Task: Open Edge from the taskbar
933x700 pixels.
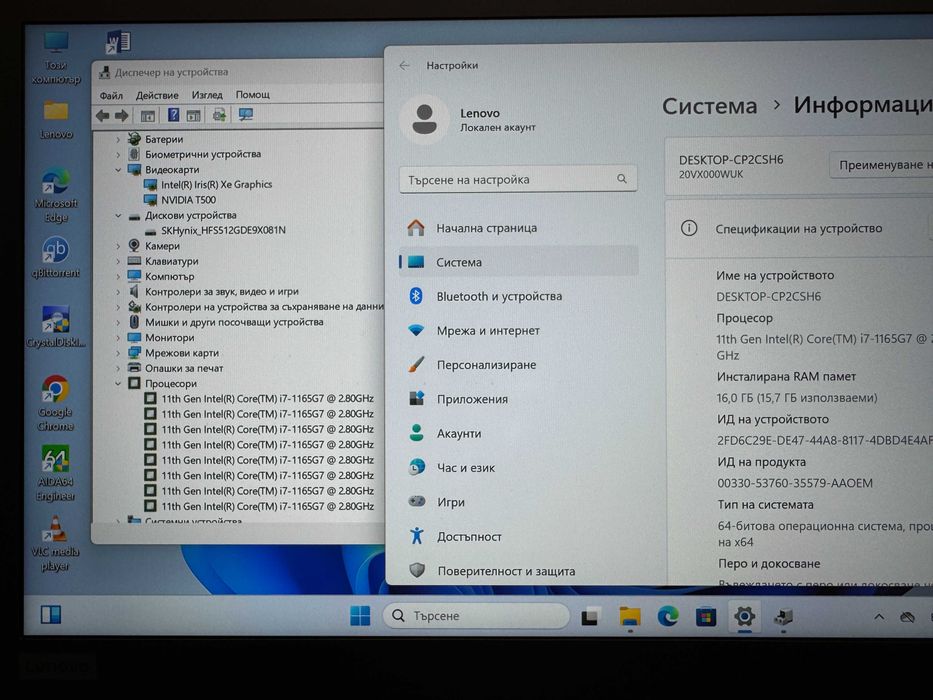Action: [x=668, y=616]
